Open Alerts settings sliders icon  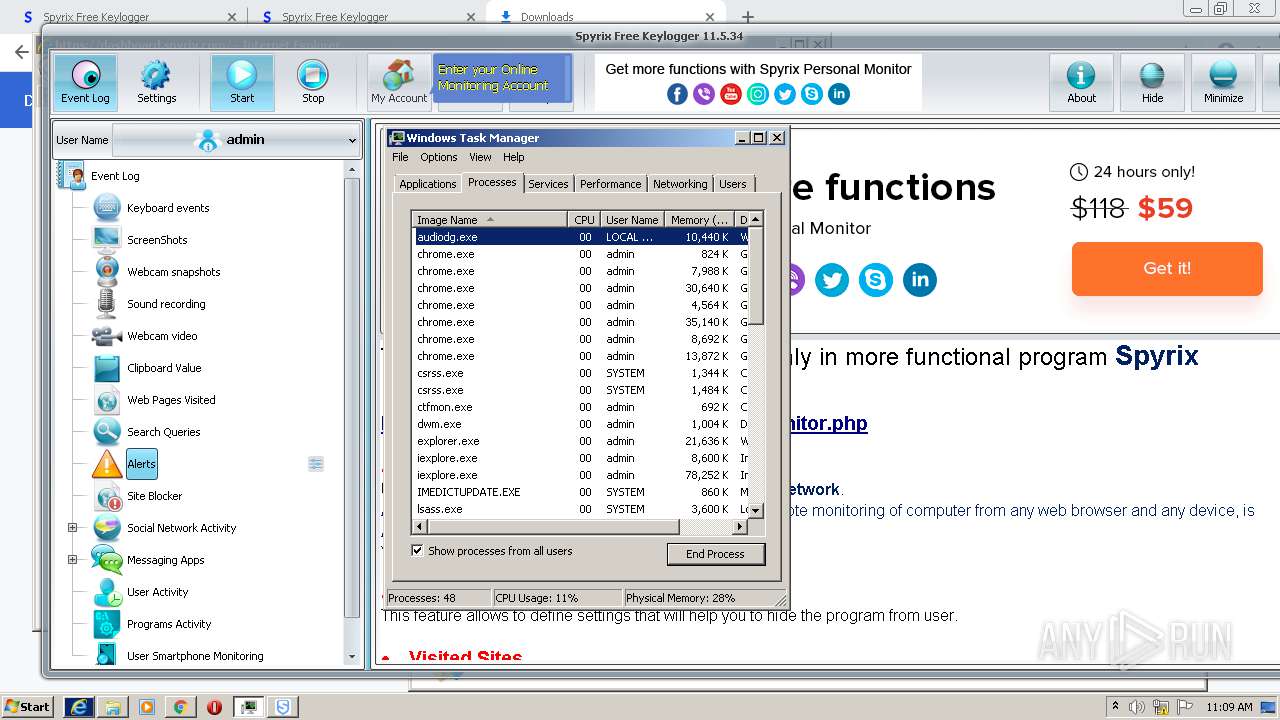(316, 464)
